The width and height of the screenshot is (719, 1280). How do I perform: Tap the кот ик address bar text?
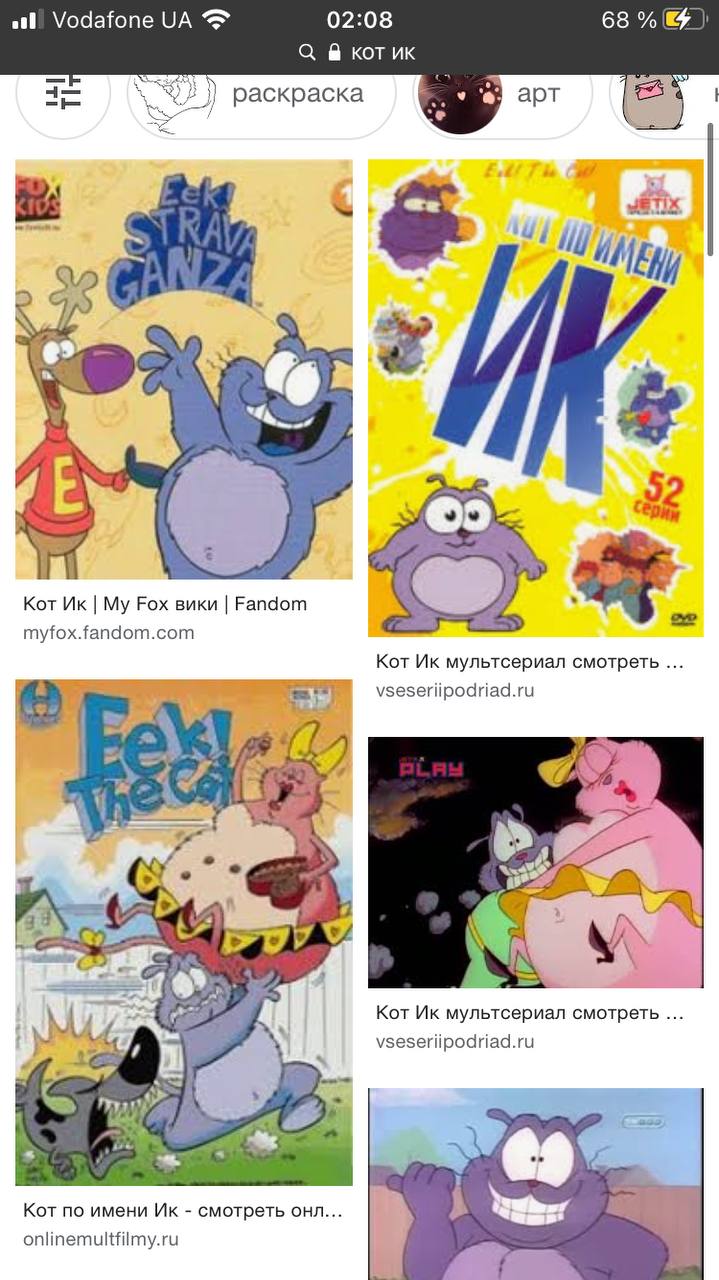(383, 52)
